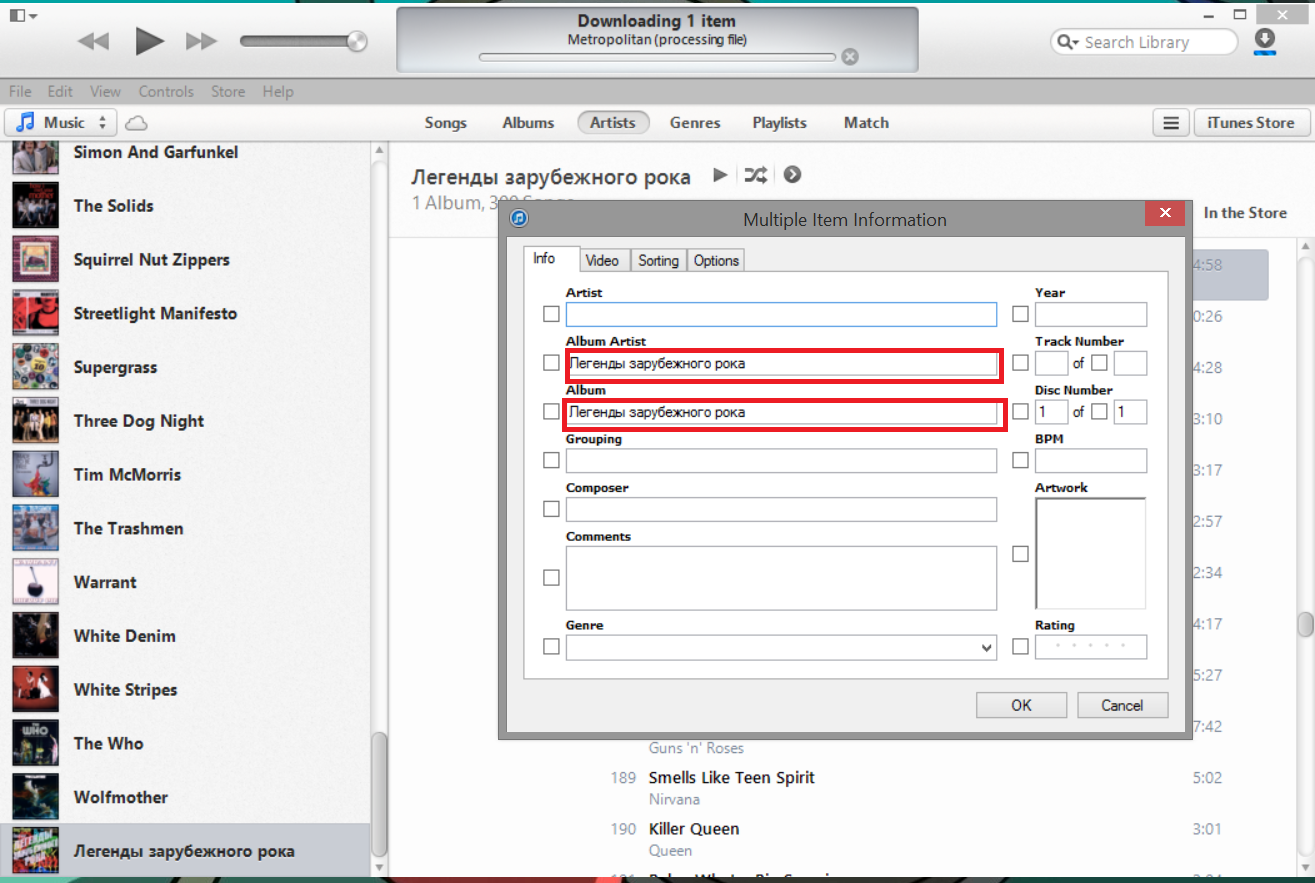Expand the Genre dropdown arrow

pyautogui.click(x=987, y=648)
